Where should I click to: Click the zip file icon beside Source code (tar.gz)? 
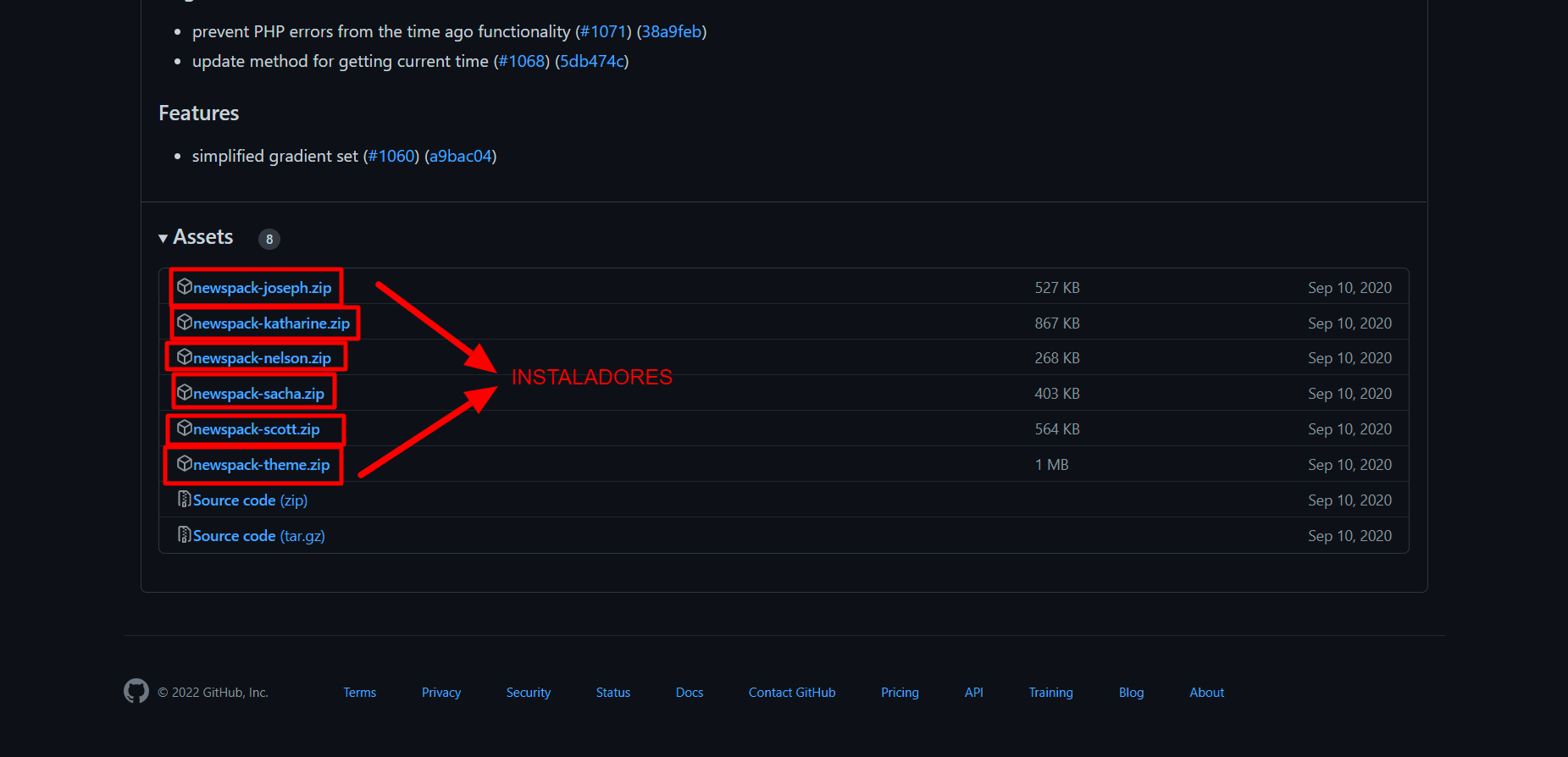click(185, 535)
